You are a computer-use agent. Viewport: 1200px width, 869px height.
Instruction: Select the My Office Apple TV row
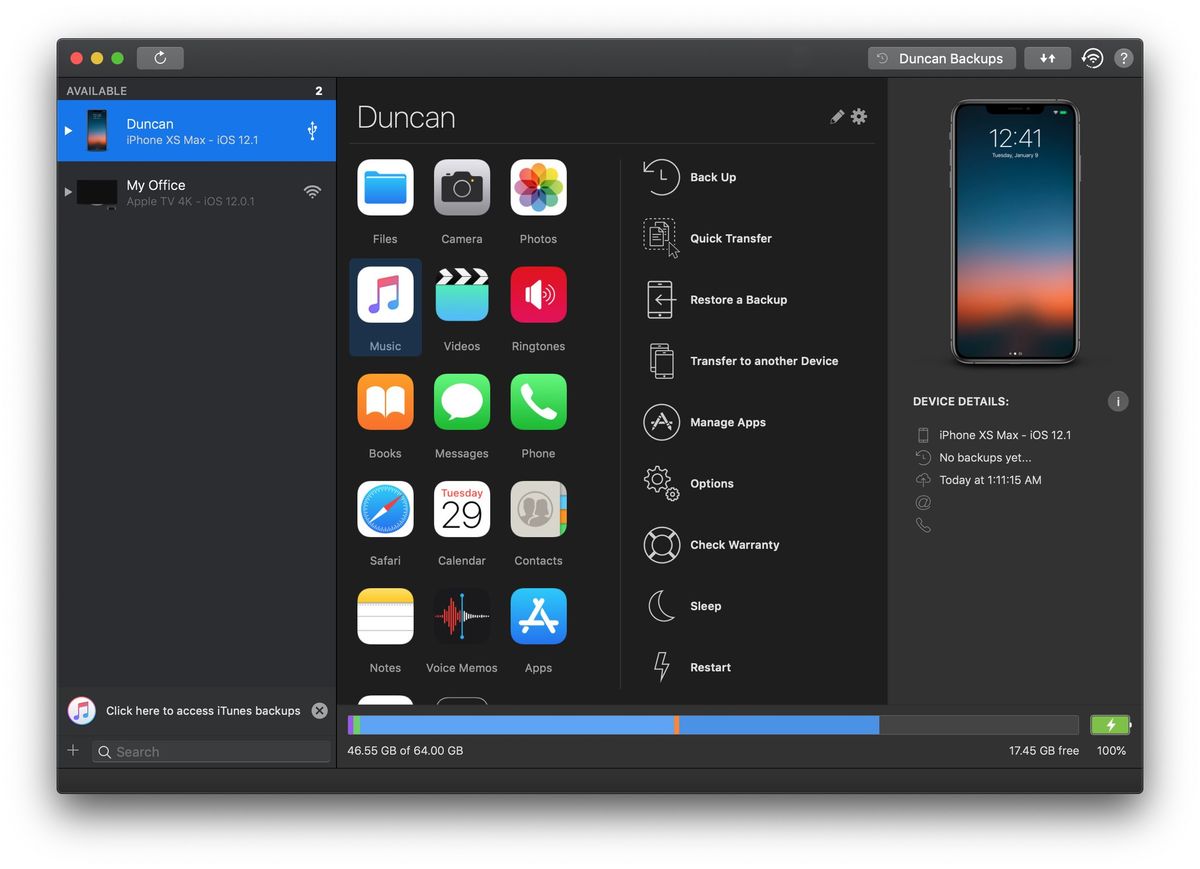tap(196, 191)
